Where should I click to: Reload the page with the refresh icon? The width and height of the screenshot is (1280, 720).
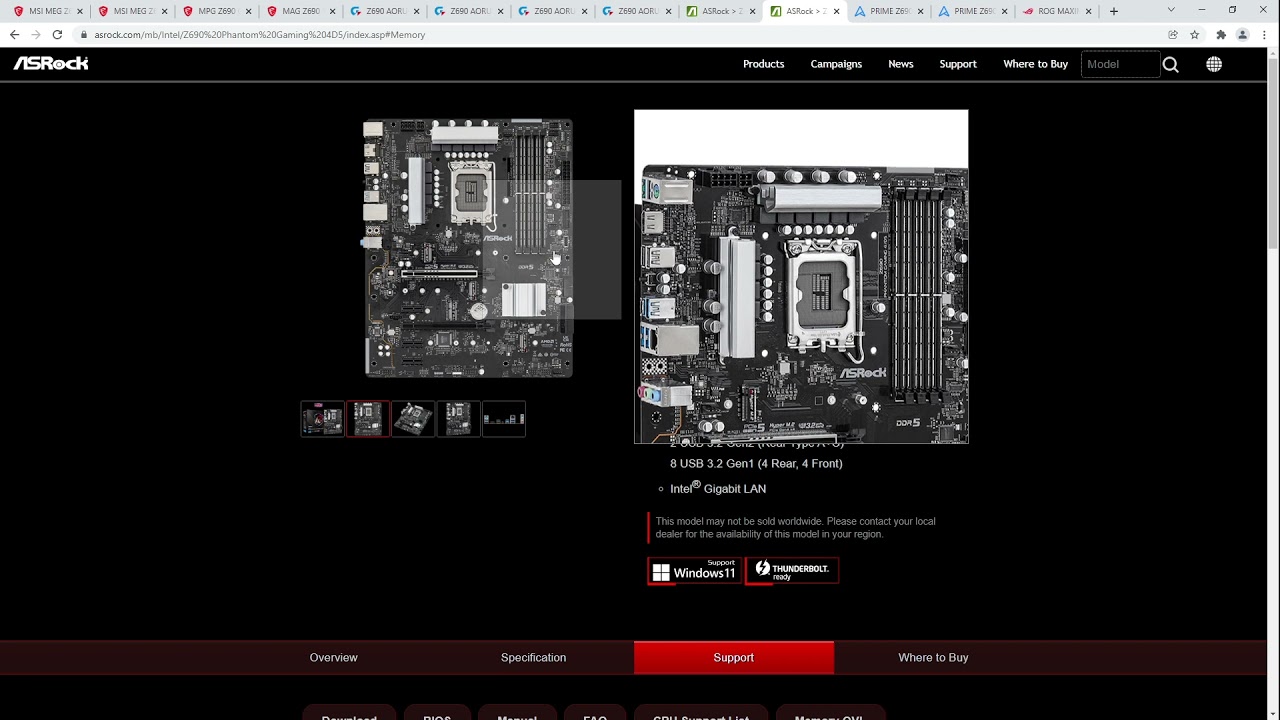pyautogui.click(x=57, y=34)
